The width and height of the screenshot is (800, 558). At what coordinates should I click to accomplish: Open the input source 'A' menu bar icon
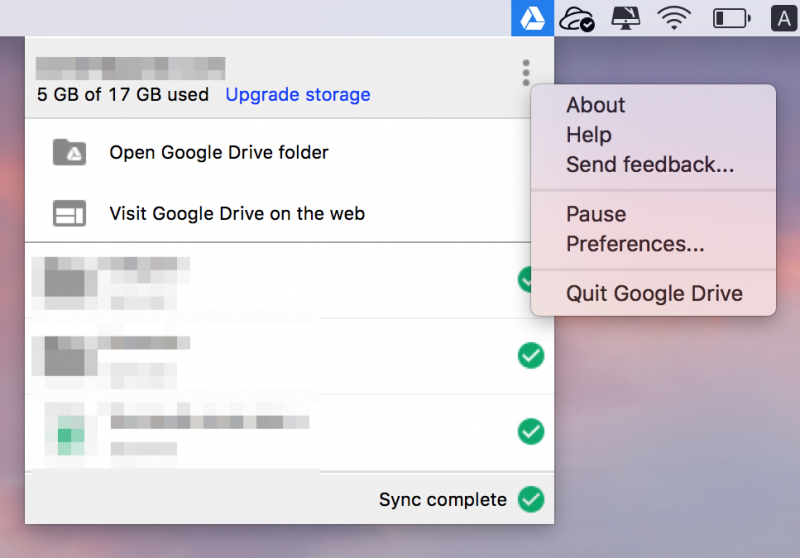coord(783,19)
